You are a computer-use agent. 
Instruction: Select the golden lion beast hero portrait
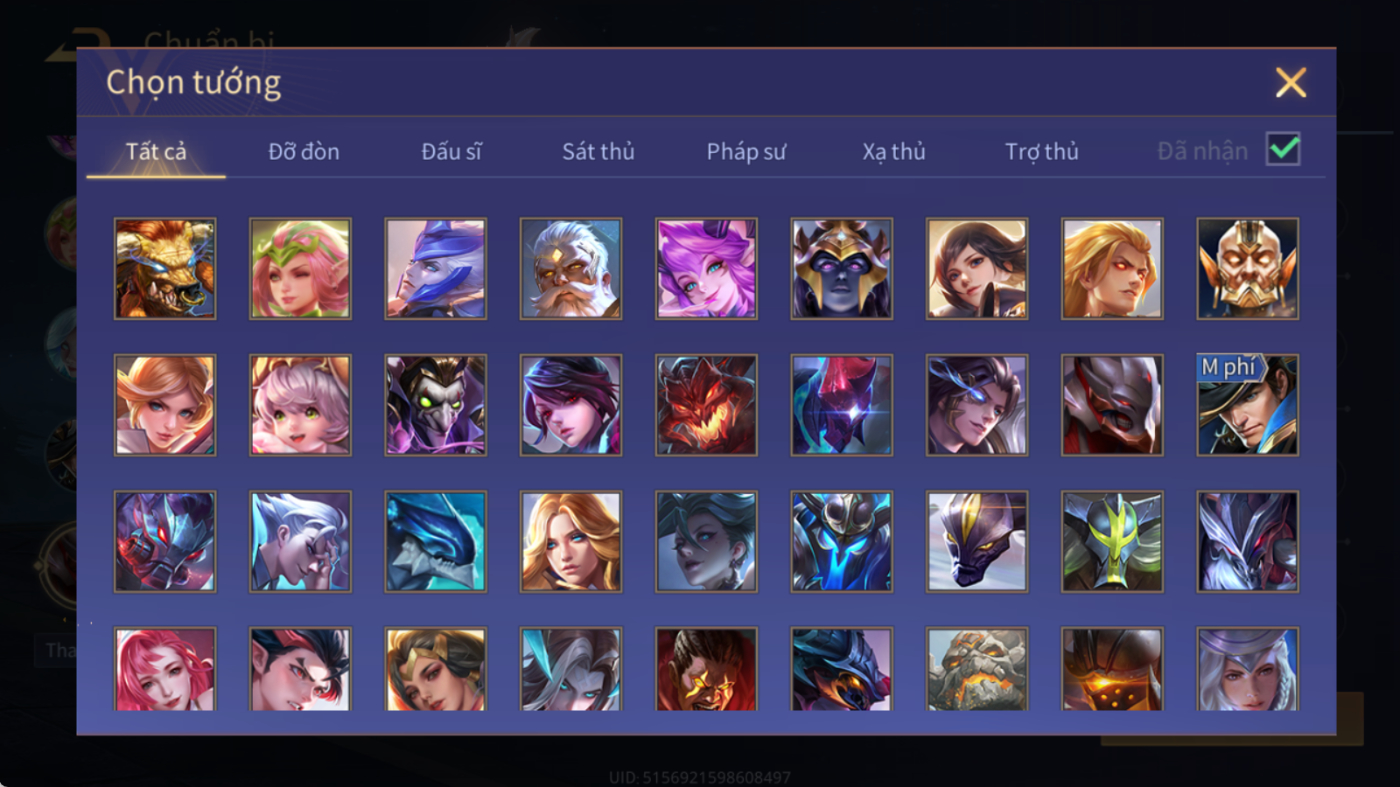[x=165, y=269]
